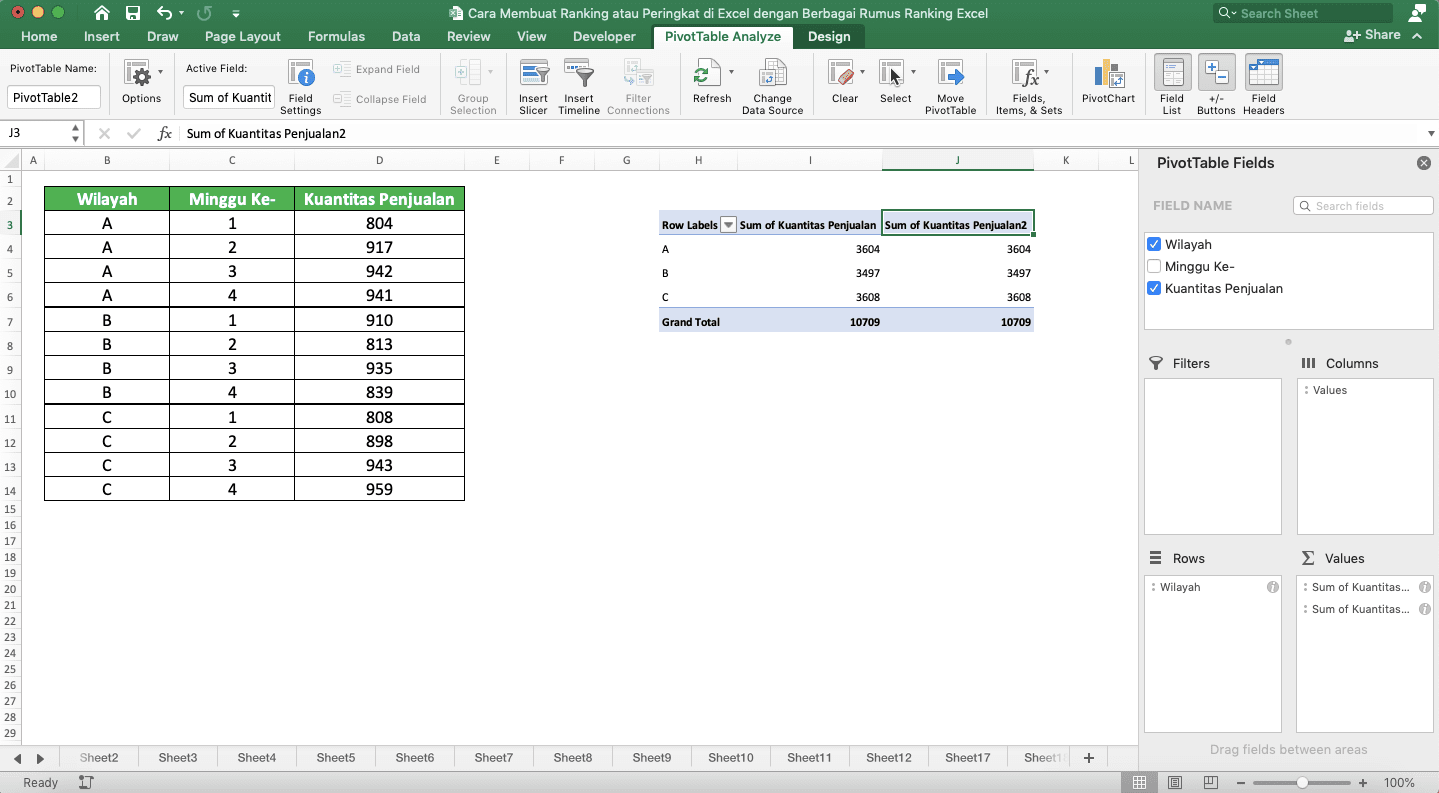Open the Page Layout tab
Screen dimensions: 1439x793
pos(242,36)
